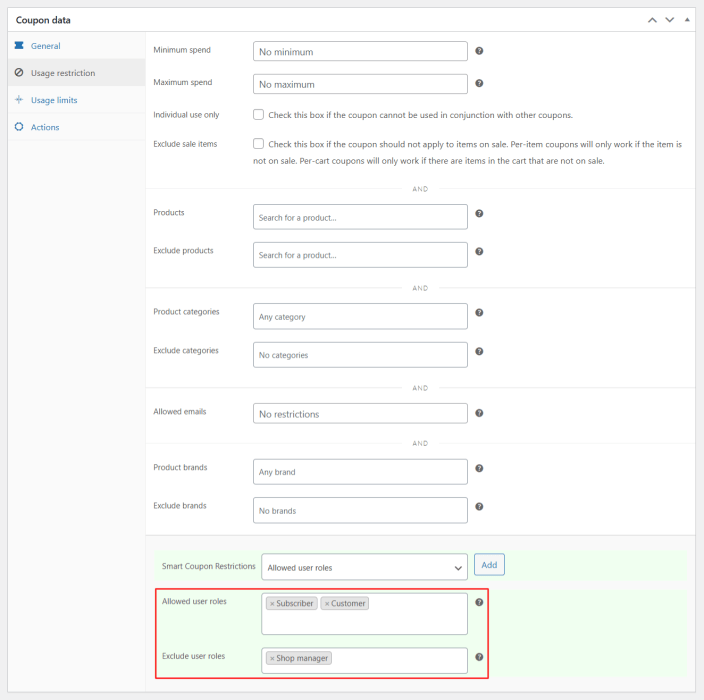Image resolution: width=704 pixels, height=700 pixels.
Task: Move Coupon data panel down
Action: 670,19
